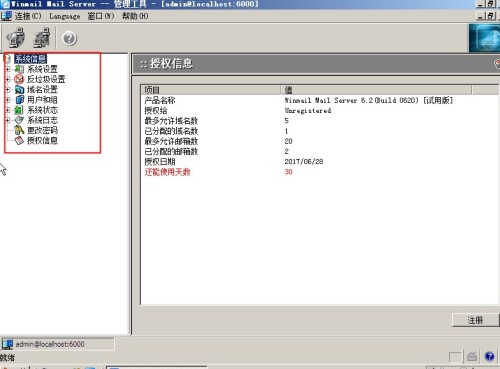Click the 2017/06/28 date value
Screen dimensions: 500x369
(x=304, y=162)
